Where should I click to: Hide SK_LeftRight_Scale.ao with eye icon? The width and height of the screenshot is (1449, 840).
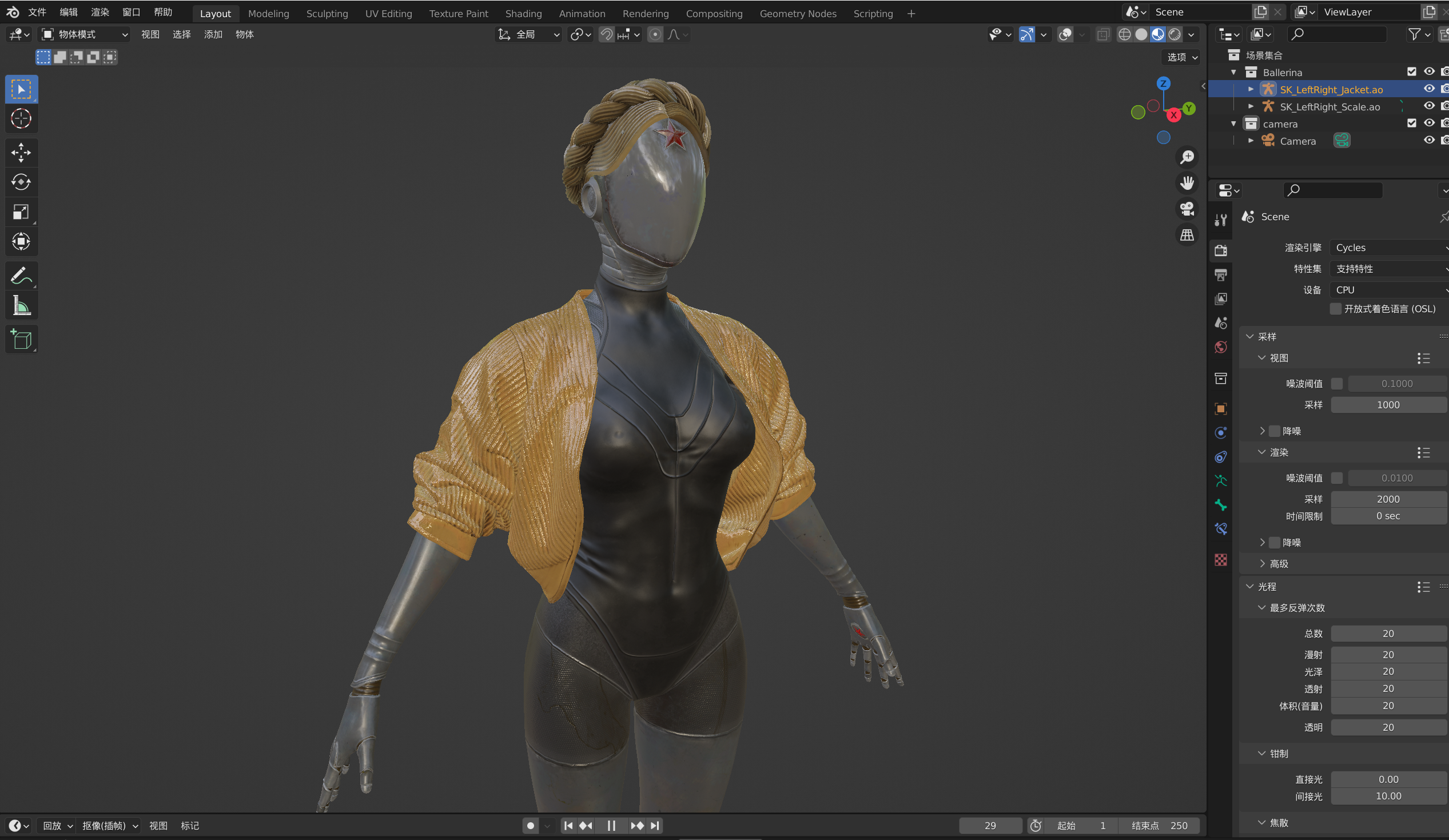pyautogui.click(x=1428, y=106)
